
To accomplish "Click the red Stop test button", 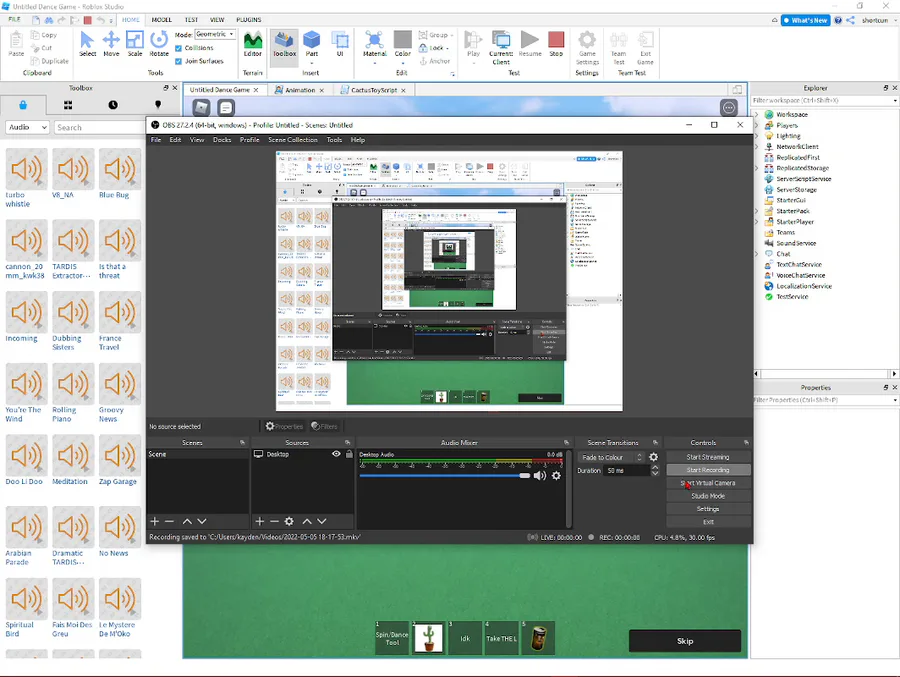I will click(556, 44).
